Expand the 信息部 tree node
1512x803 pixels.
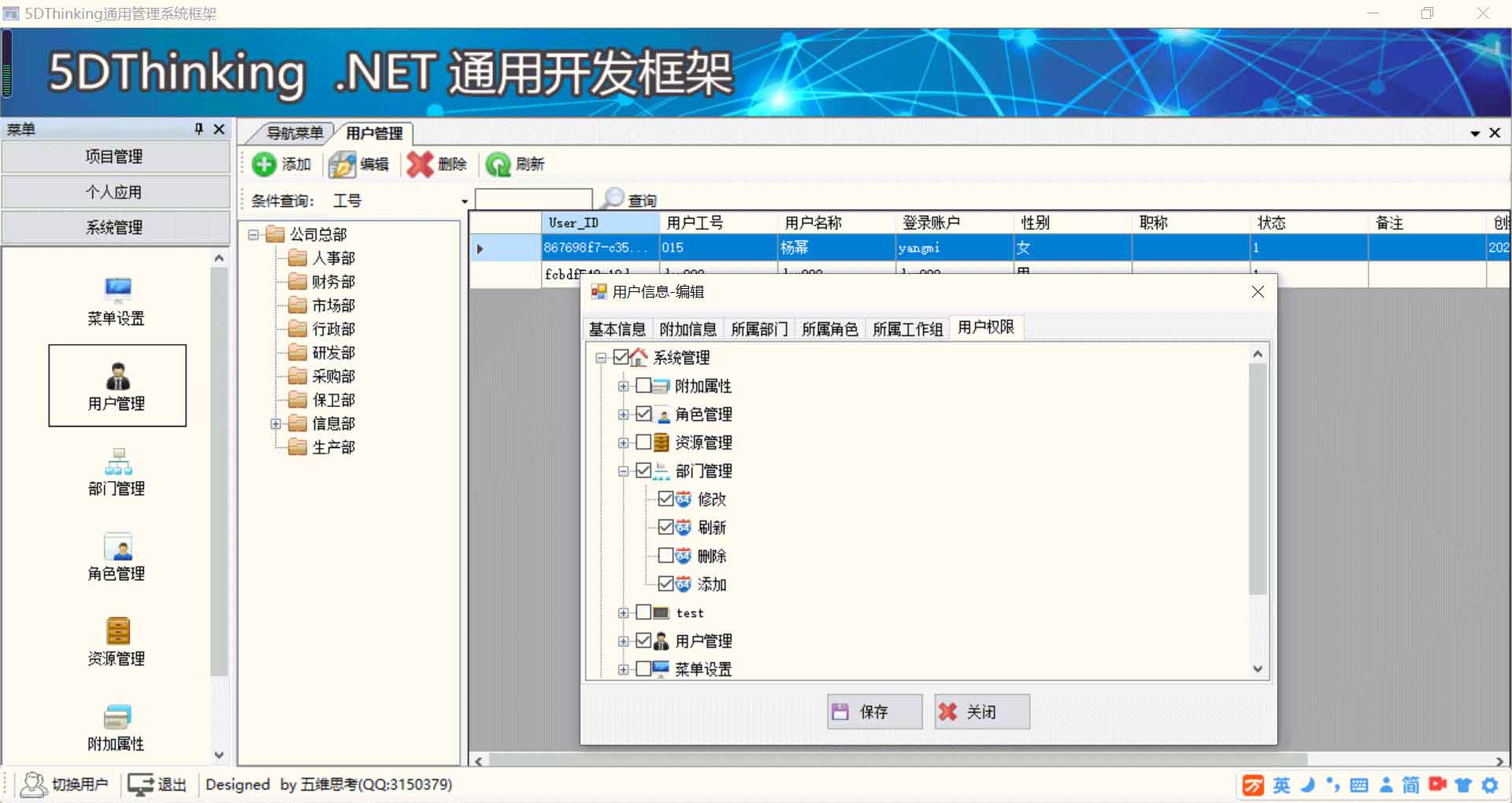276,424
